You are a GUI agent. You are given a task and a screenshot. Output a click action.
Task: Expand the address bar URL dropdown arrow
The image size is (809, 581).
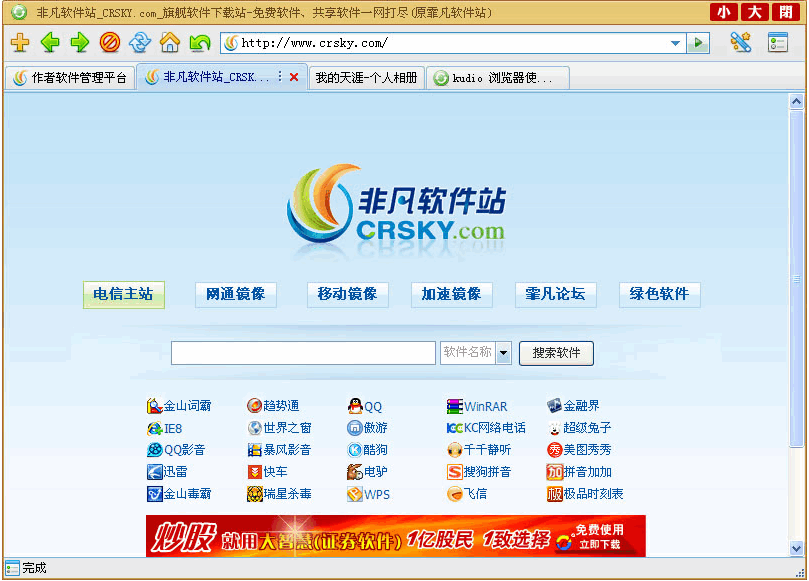[675, 43]
